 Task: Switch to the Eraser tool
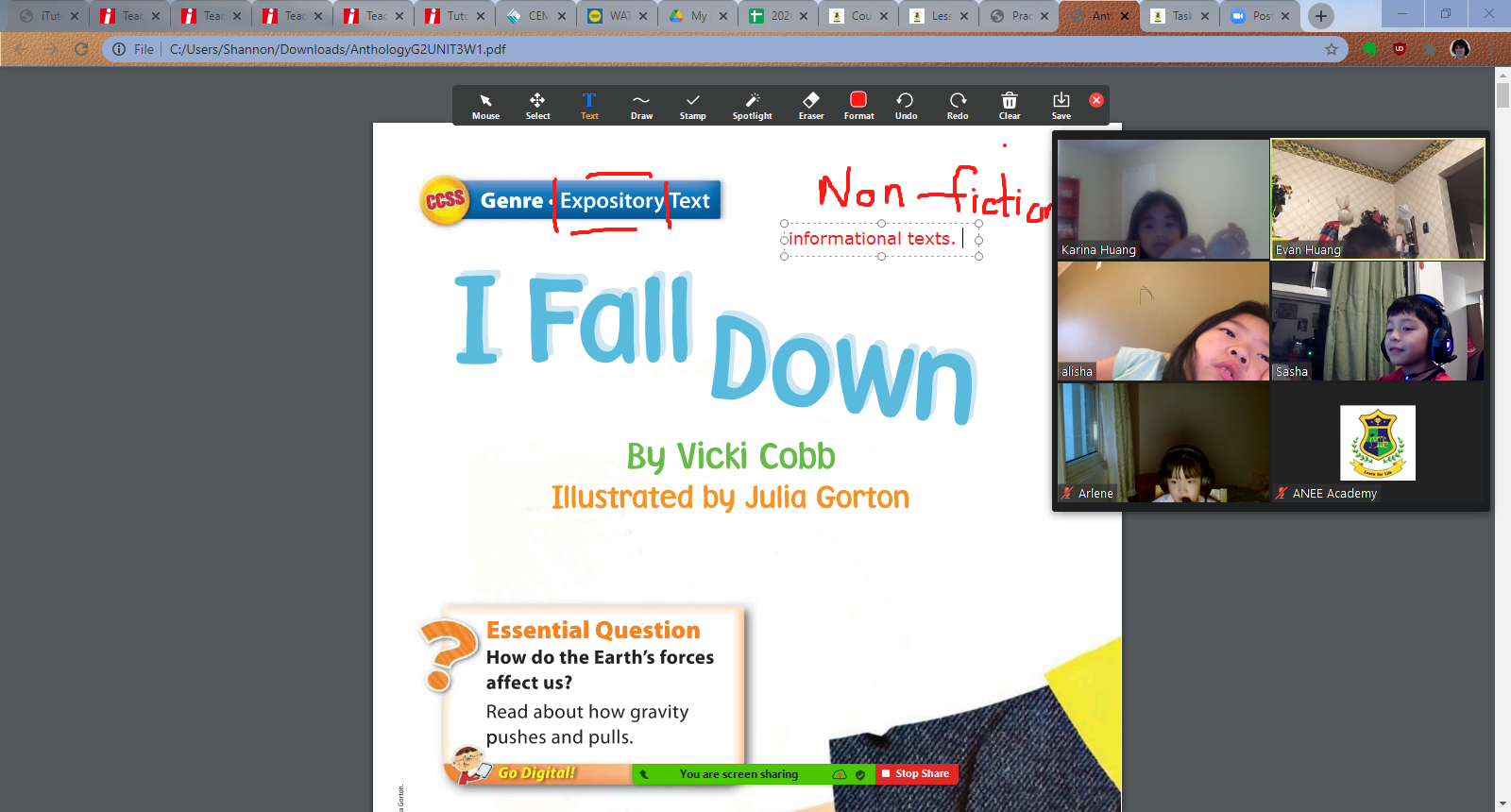click(811, 106)
